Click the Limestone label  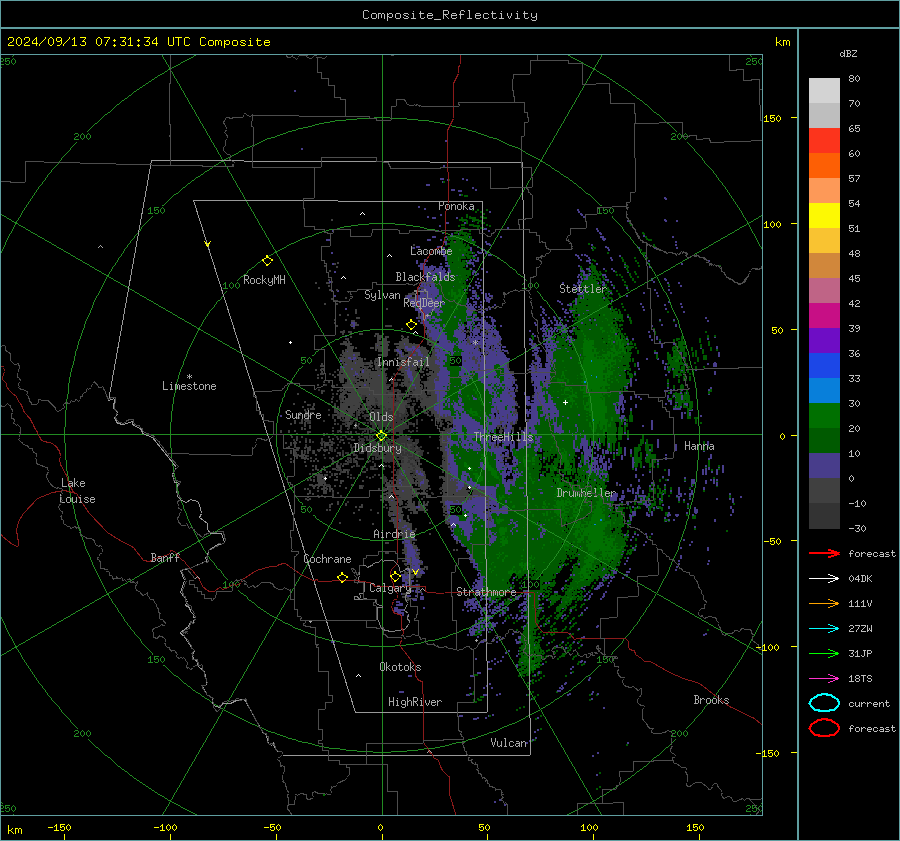[189, 386]
